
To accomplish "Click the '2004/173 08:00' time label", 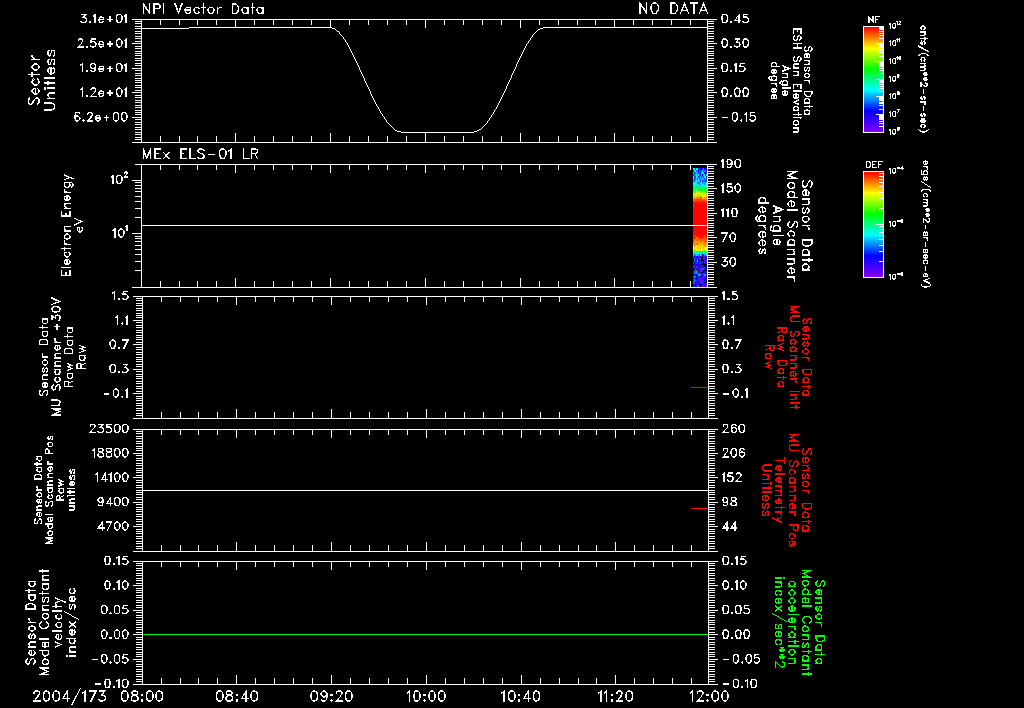I will pos(98,696).
